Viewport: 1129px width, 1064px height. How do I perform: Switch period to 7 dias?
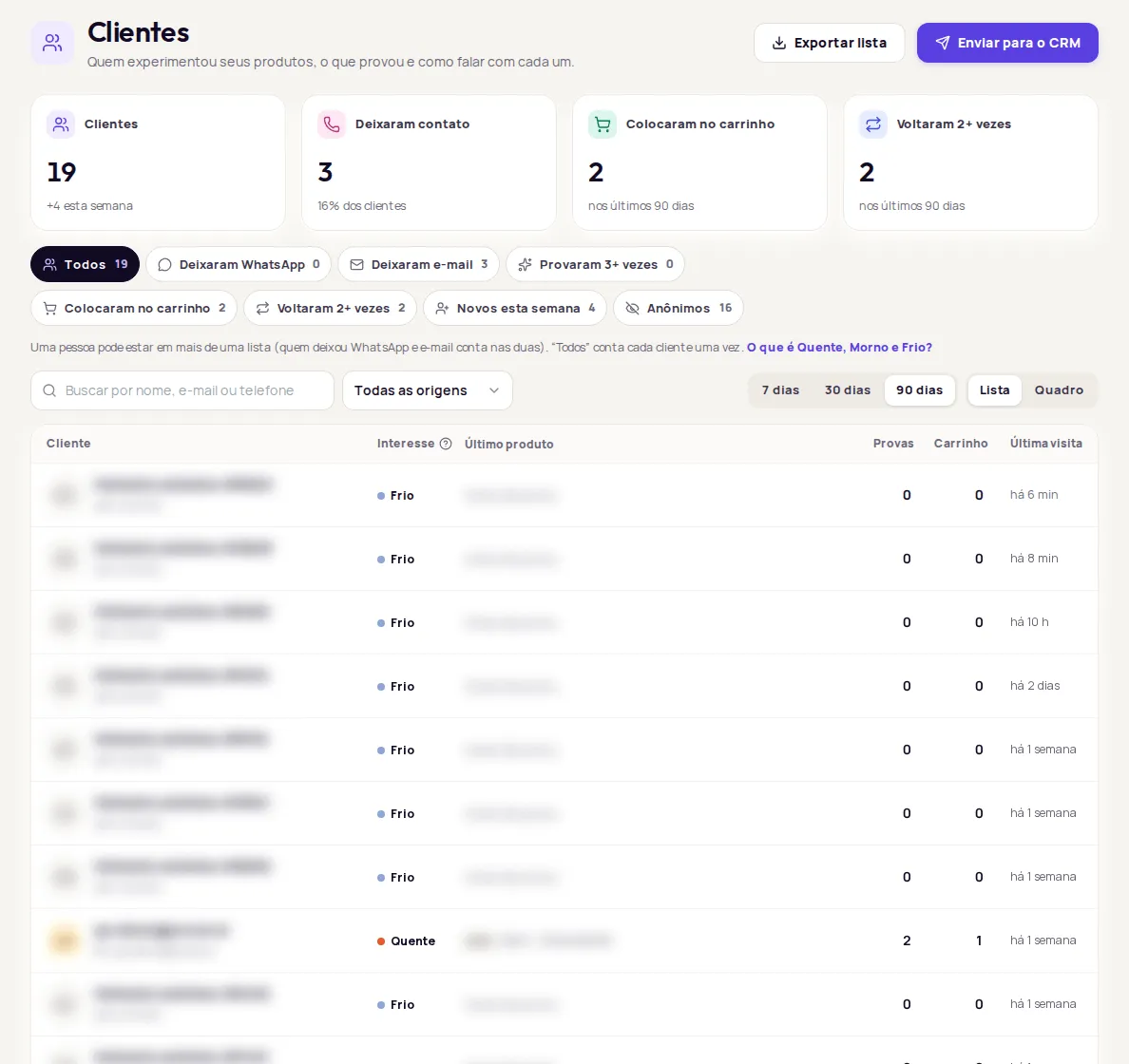(780, 390)
